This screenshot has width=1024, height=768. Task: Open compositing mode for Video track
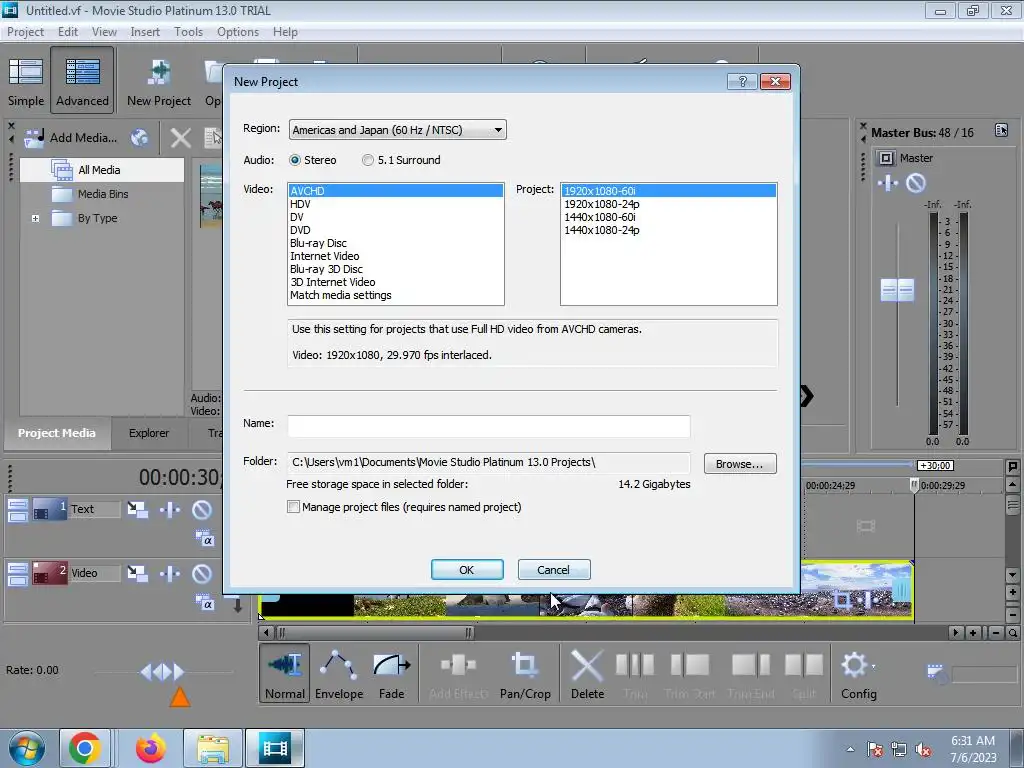(x=204, y=603)
